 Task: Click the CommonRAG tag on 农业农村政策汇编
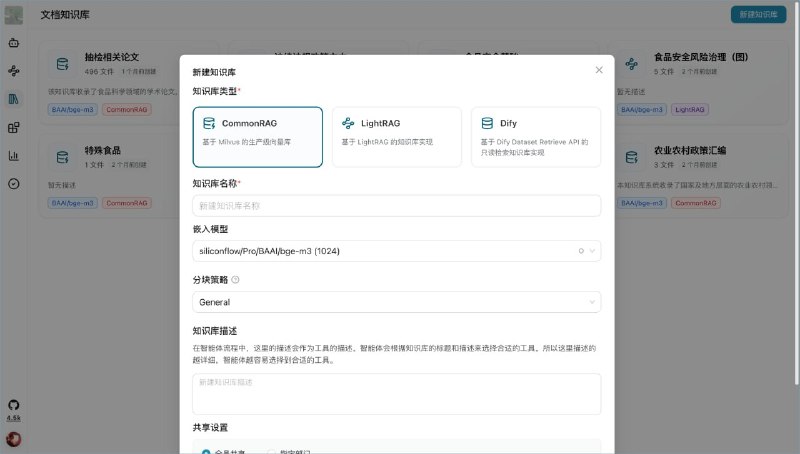pos(696,203)
